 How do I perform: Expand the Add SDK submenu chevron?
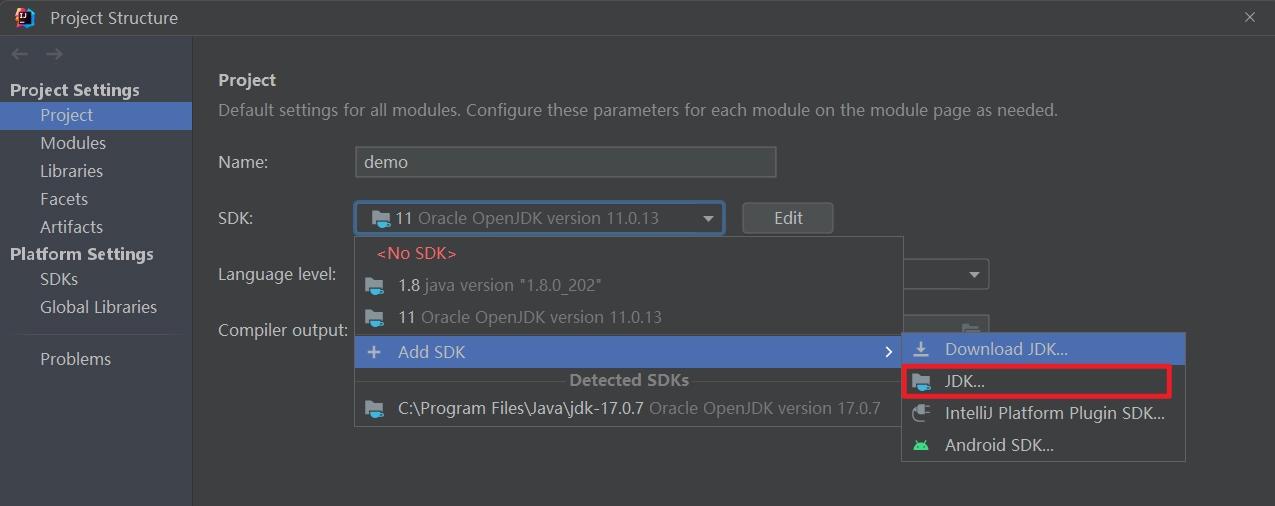tap(888, 352)
